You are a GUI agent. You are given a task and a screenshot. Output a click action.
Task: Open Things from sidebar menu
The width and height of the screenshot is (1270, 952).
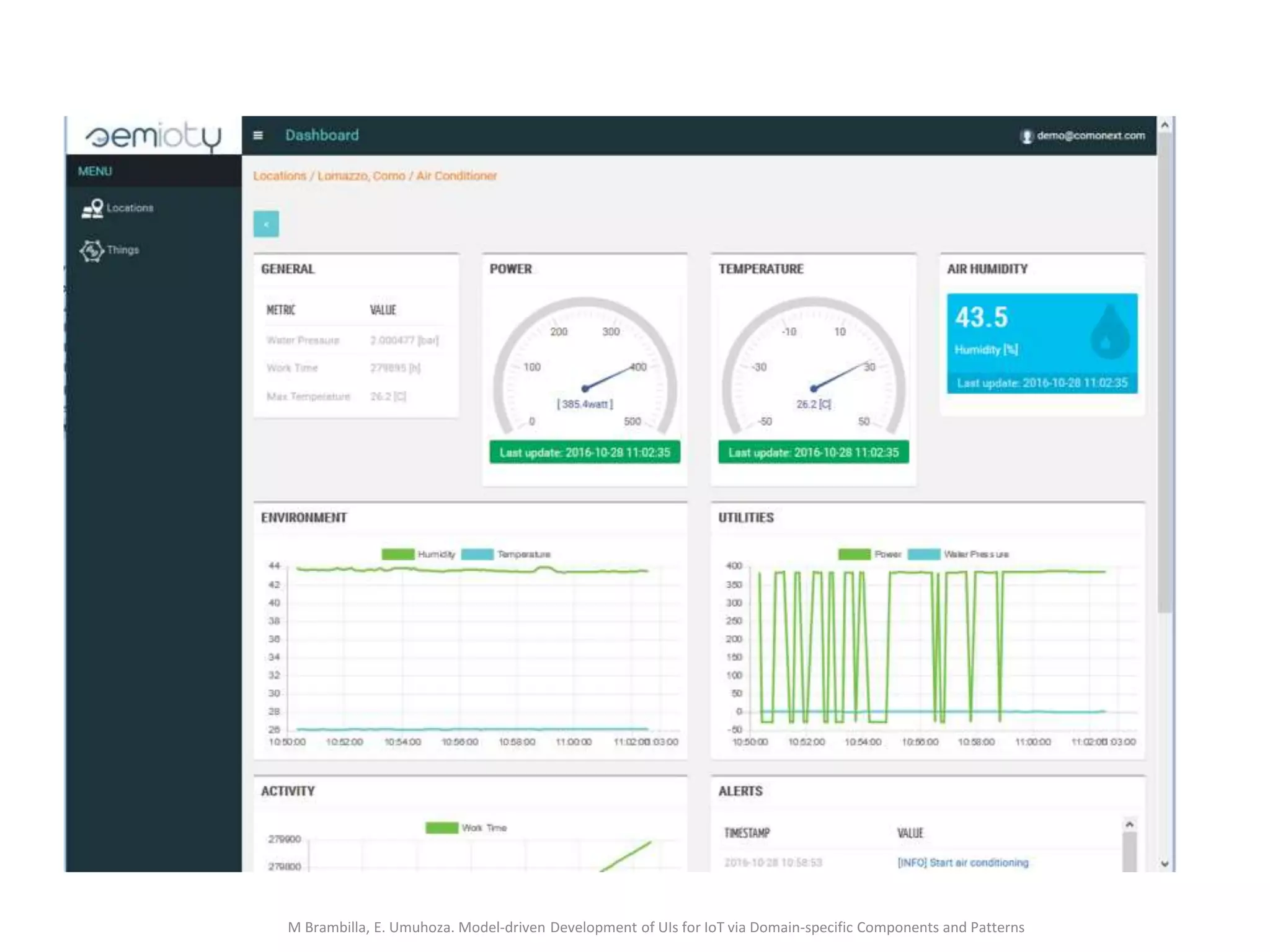coord(123,250)
